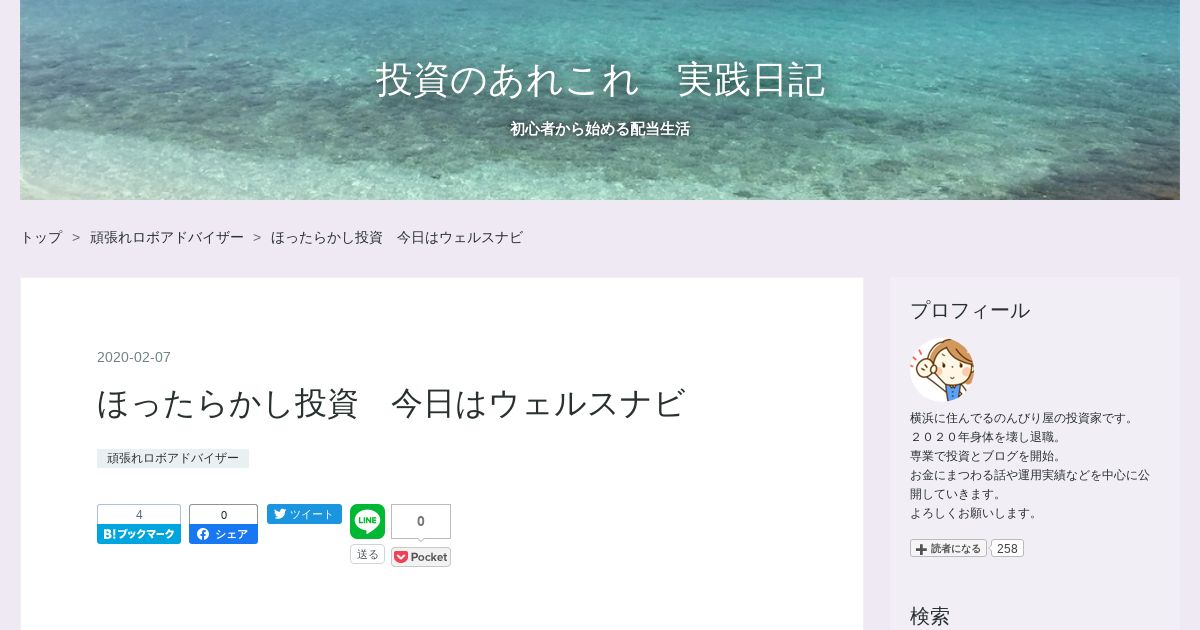Open 頑張れロボアドバイザー breadcrumb link
Image resolution: width=1200 pixels, height=630 pixels.
[x=167, y=237]
